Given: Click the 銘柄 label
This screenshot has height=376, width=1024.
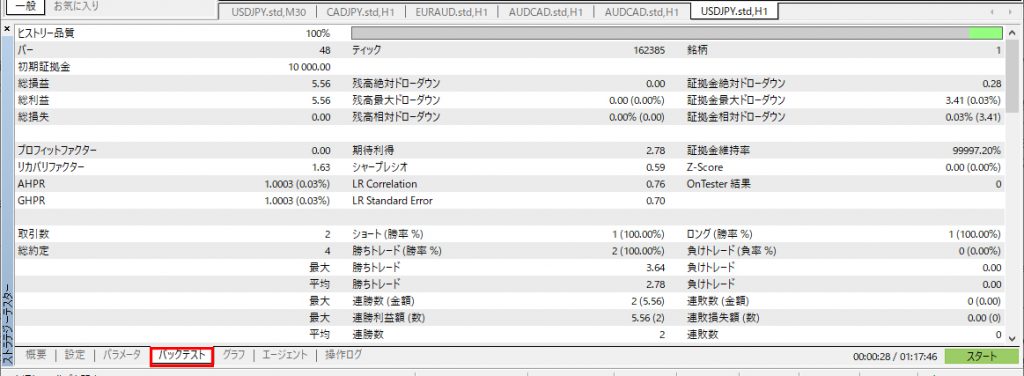Looking at the screenshot, I should [x=697, y=50].
